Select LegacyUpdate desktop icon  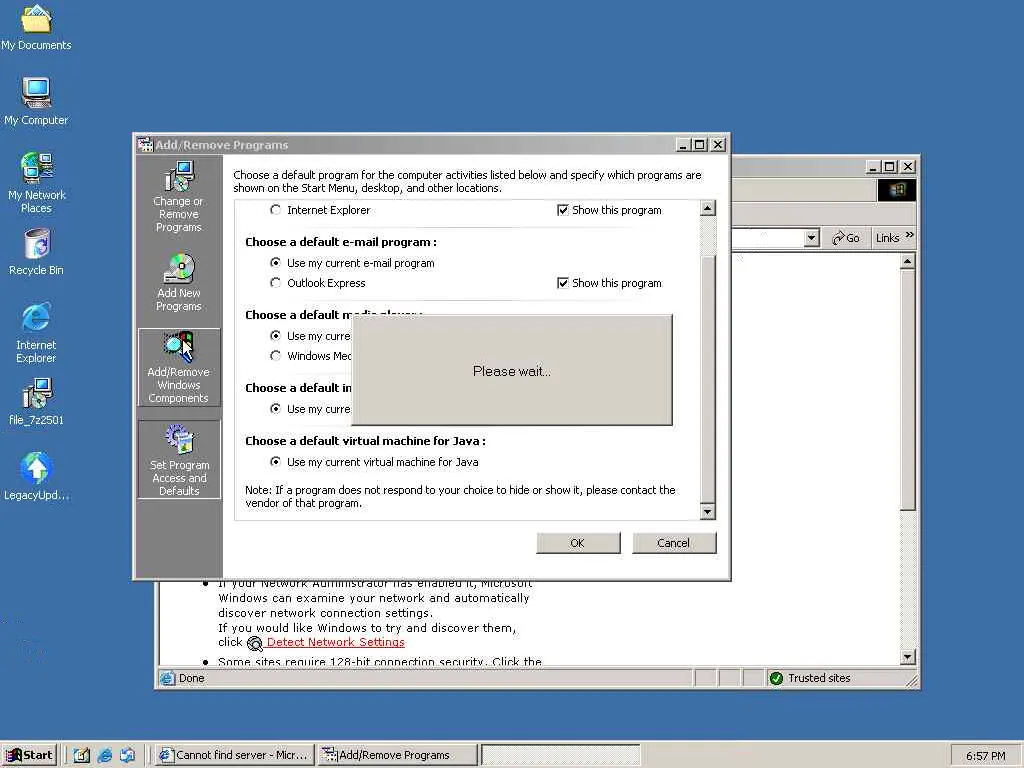tap(36, 477)
